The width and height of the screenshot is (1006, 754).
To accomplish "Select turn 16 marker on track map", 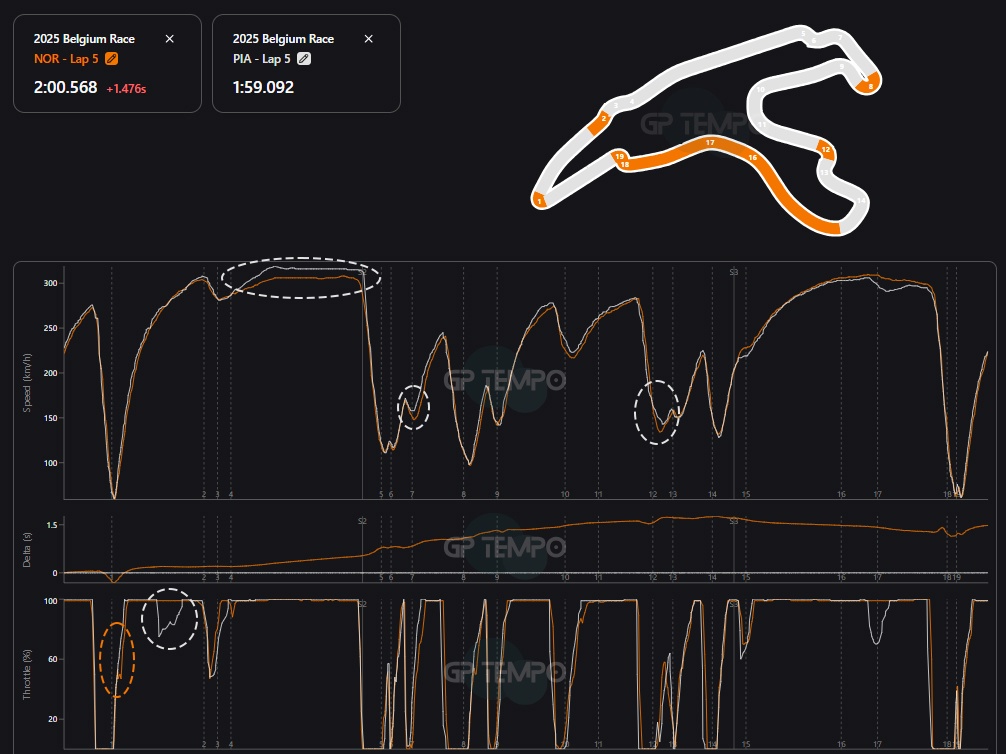I will point(753,157).
